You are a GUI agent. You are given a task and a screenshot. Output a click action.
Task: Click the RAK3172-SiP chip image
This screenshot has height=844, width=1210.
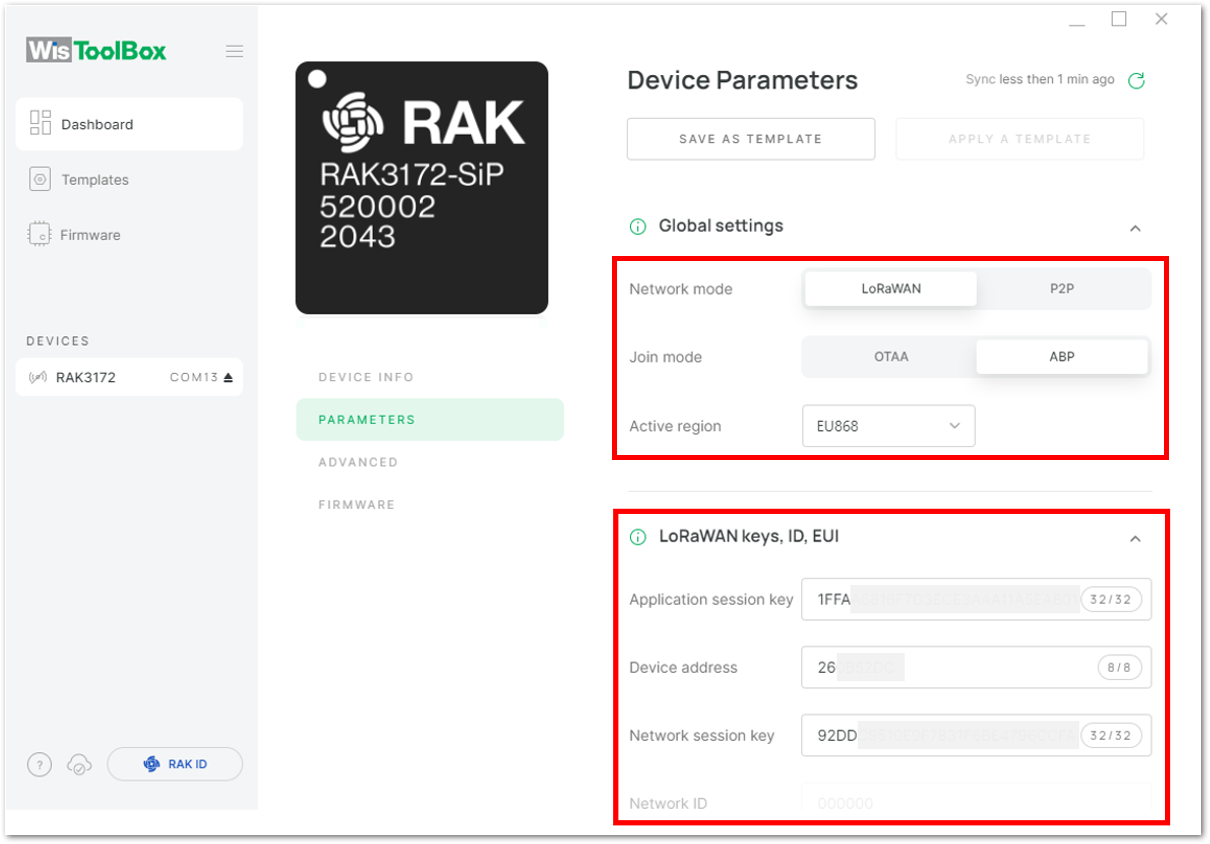422,188
